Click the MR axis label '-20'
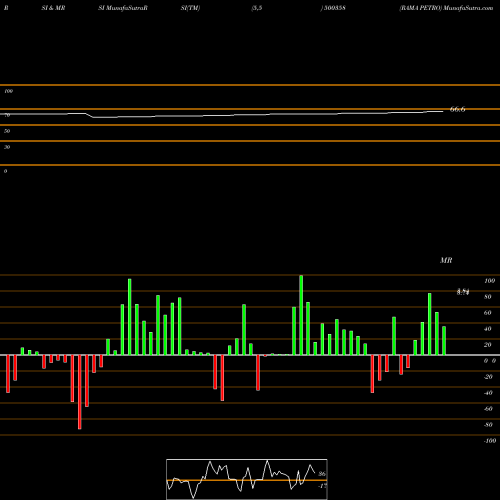Image resolution: width=500 pixels, height=500 pixels. pyautogui.click(x=488, y=377)
